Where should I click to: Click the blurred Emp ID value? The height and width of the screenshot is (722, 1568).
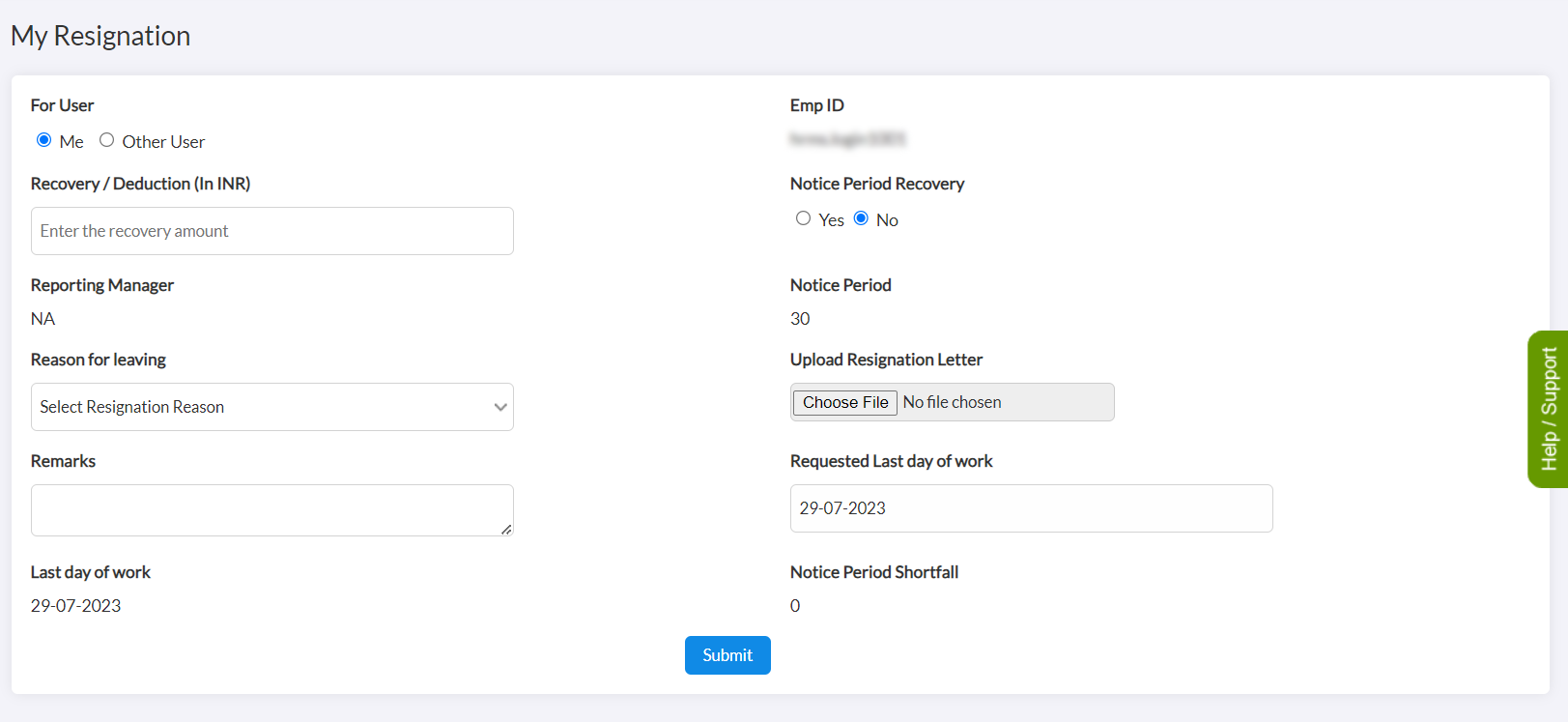click(x=847, y=139)
